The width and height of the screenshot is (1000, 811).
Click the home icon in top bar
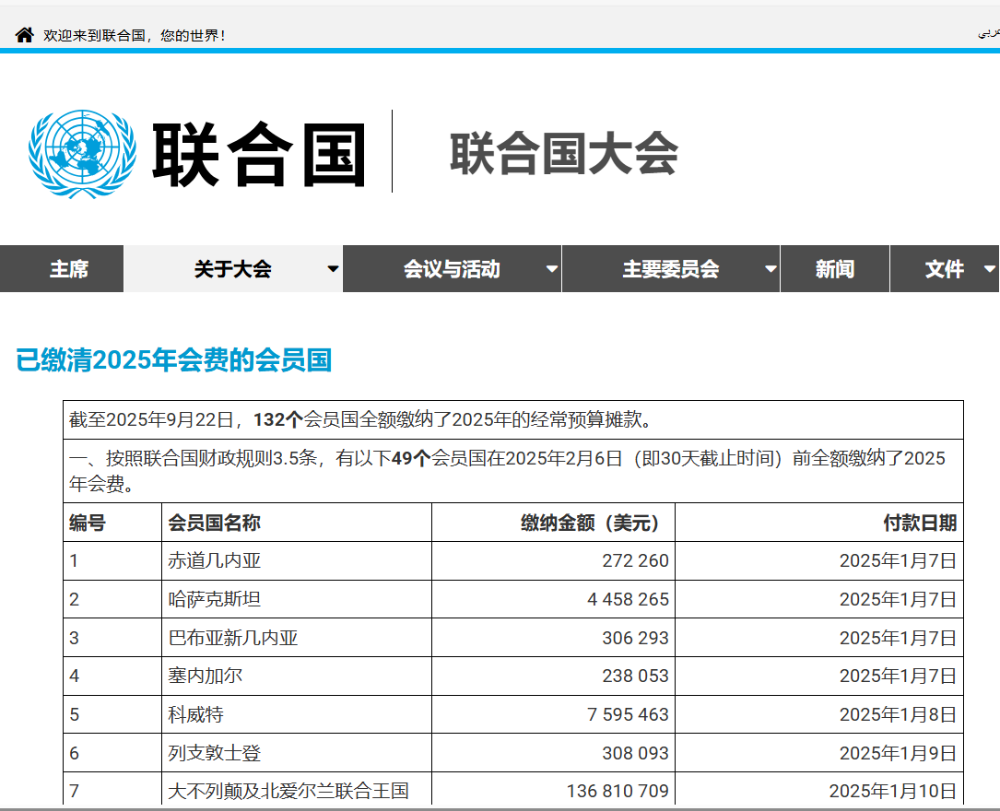click(24, 35)
